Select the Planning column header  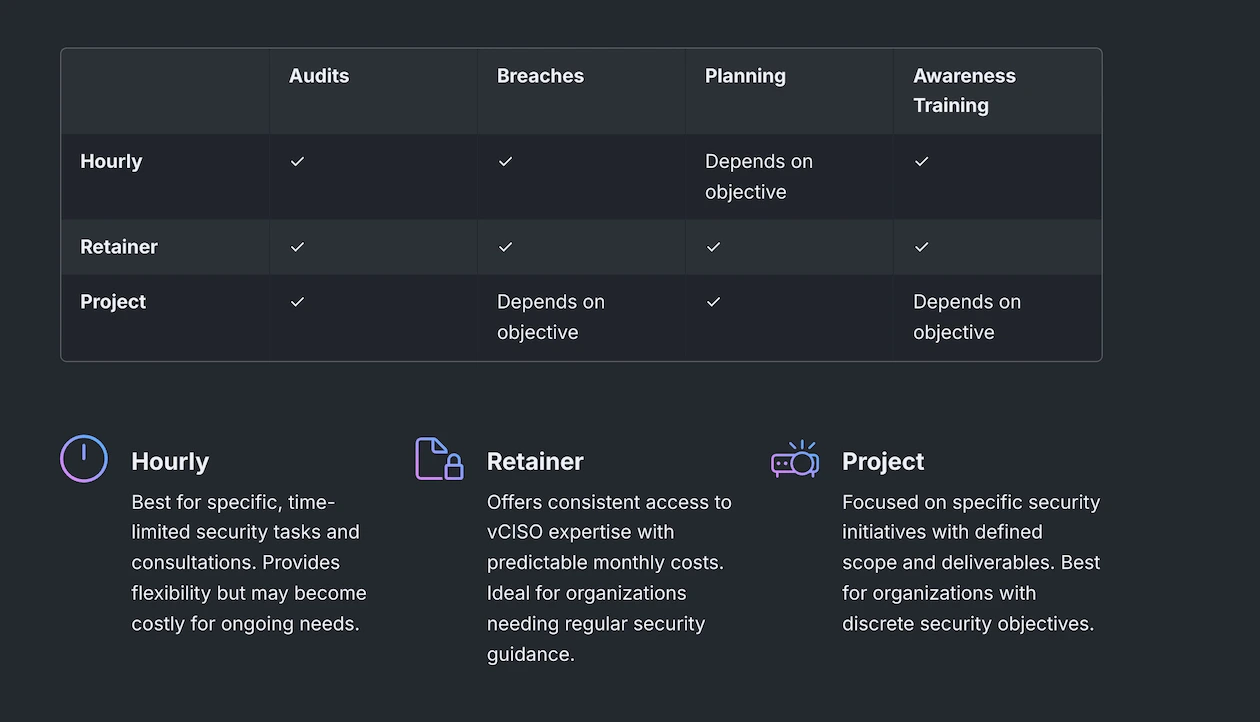click(x=745, y=75)
